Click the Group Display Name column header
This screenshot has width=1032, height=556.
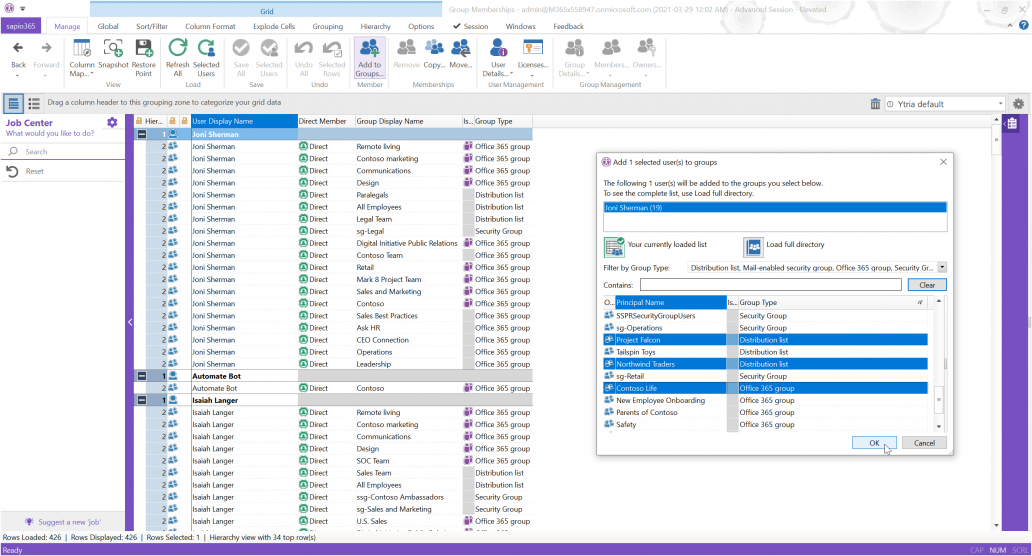[408, 121]
